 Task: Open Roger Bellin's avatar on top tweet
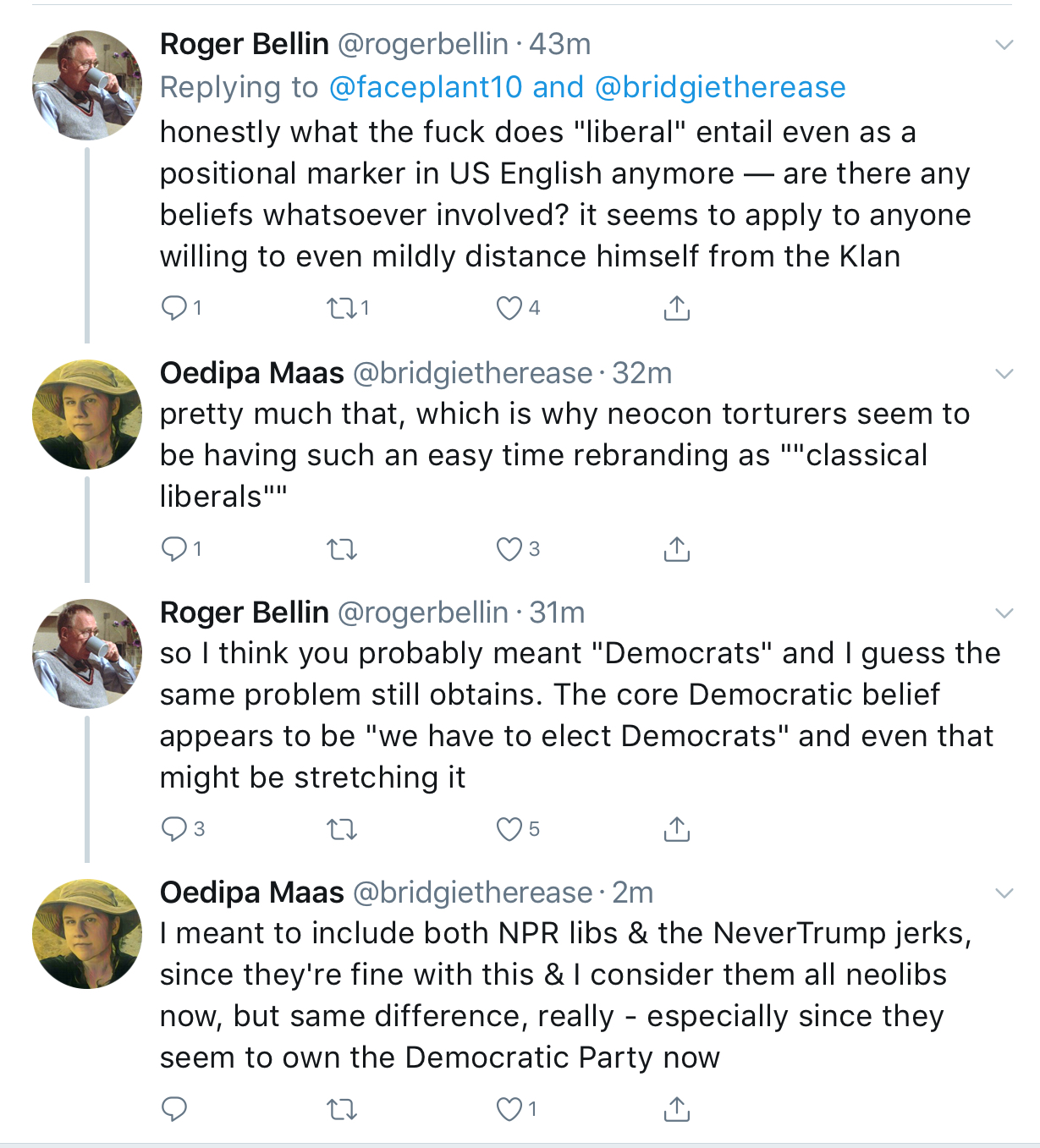coord(87,85)
